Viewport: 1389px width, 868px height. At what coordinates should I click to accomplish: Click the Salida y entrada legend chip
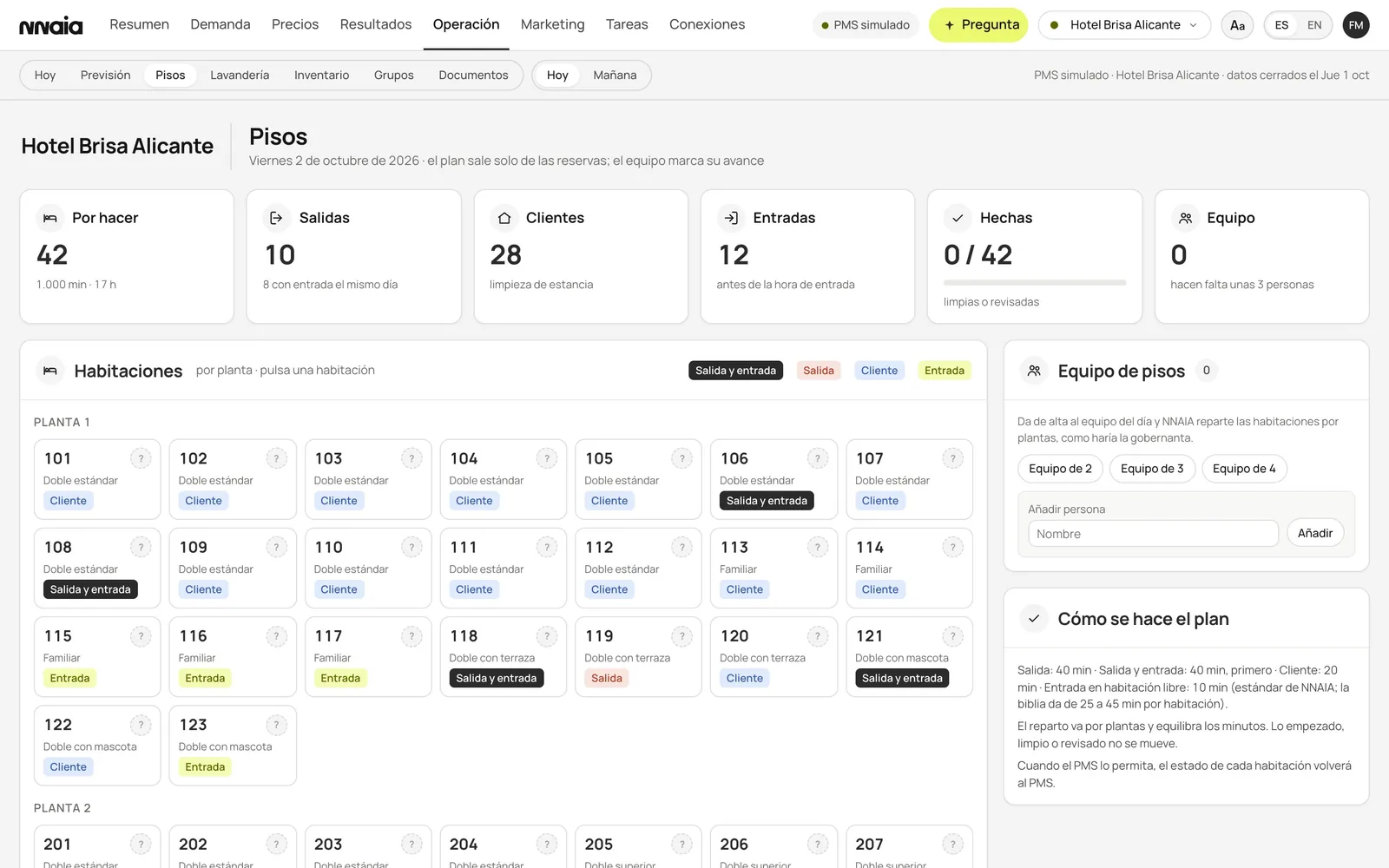735,371
